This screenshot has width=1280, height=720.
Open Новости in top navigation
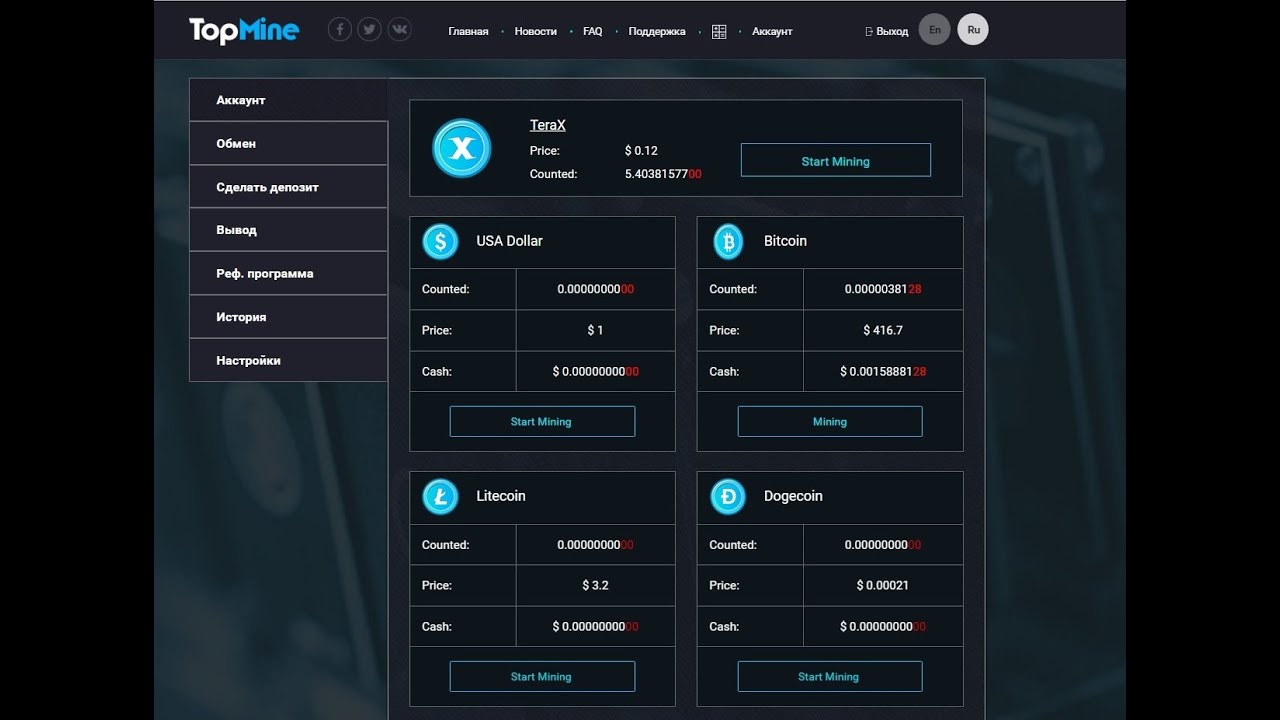click(536, 32)
